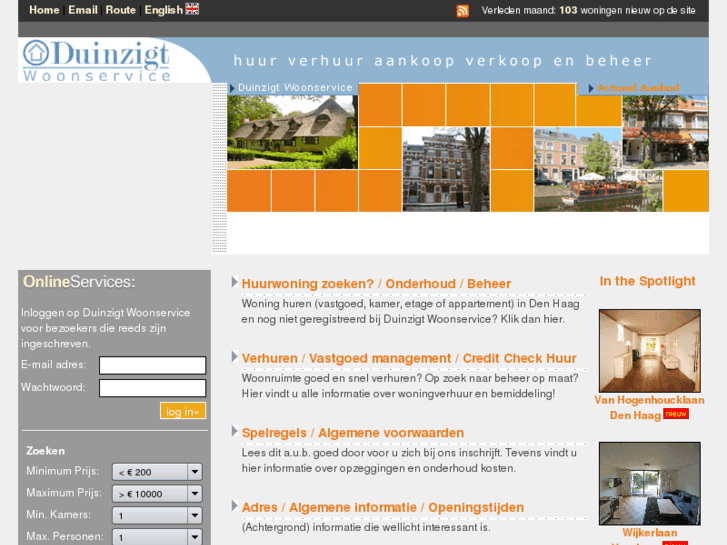The image size is (727, 545).
Task: Open the Route menu item
Action: coord(120,10)
